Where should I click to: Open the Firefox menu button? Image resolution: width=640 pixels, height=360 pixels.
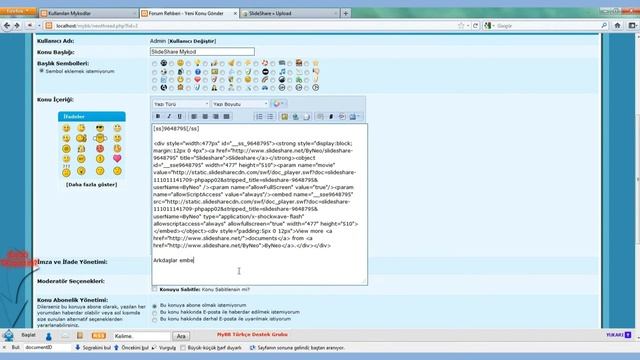coord(17,11)
